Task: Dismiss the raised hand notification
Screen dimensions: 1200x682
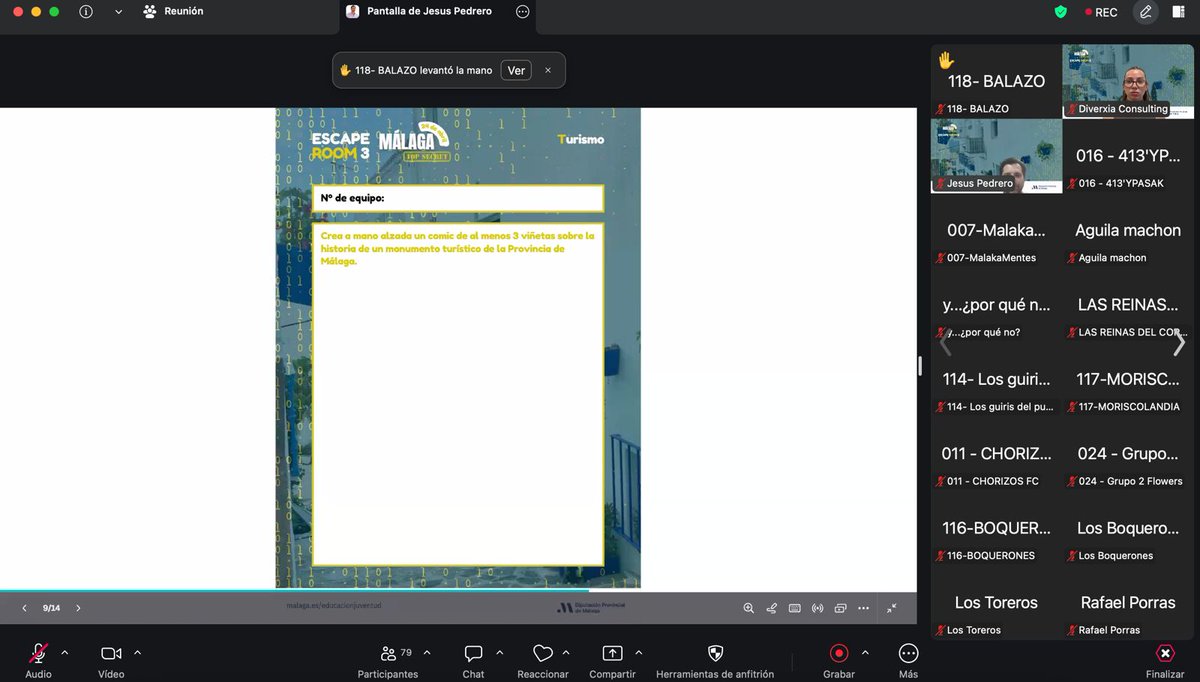Action: pyautogui.click(x=548, y=70)
